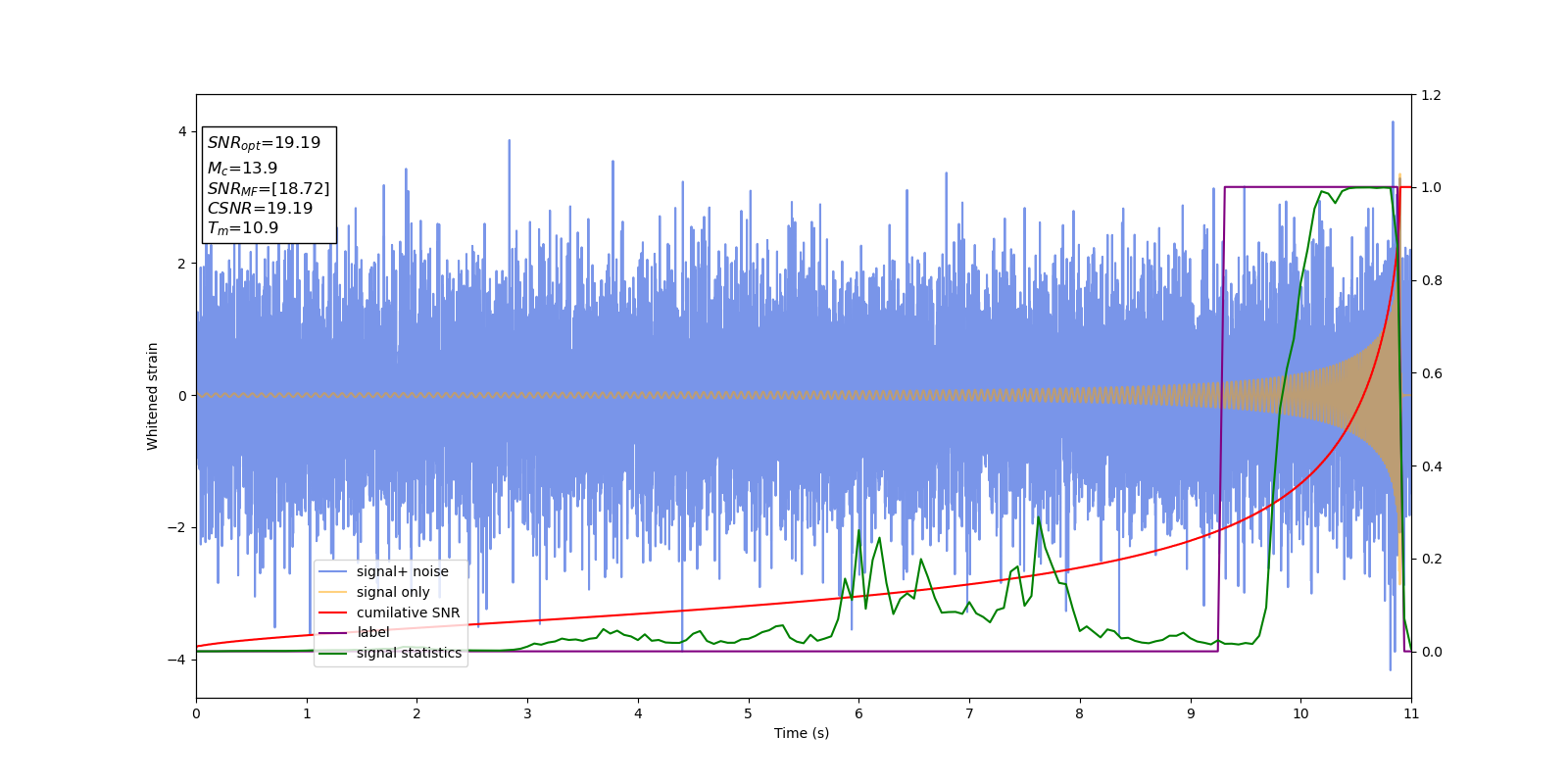The width and height of the screenshot is (1568, 784).
Task: Click the x-axis tick label 9
Action: [1191, 713]
